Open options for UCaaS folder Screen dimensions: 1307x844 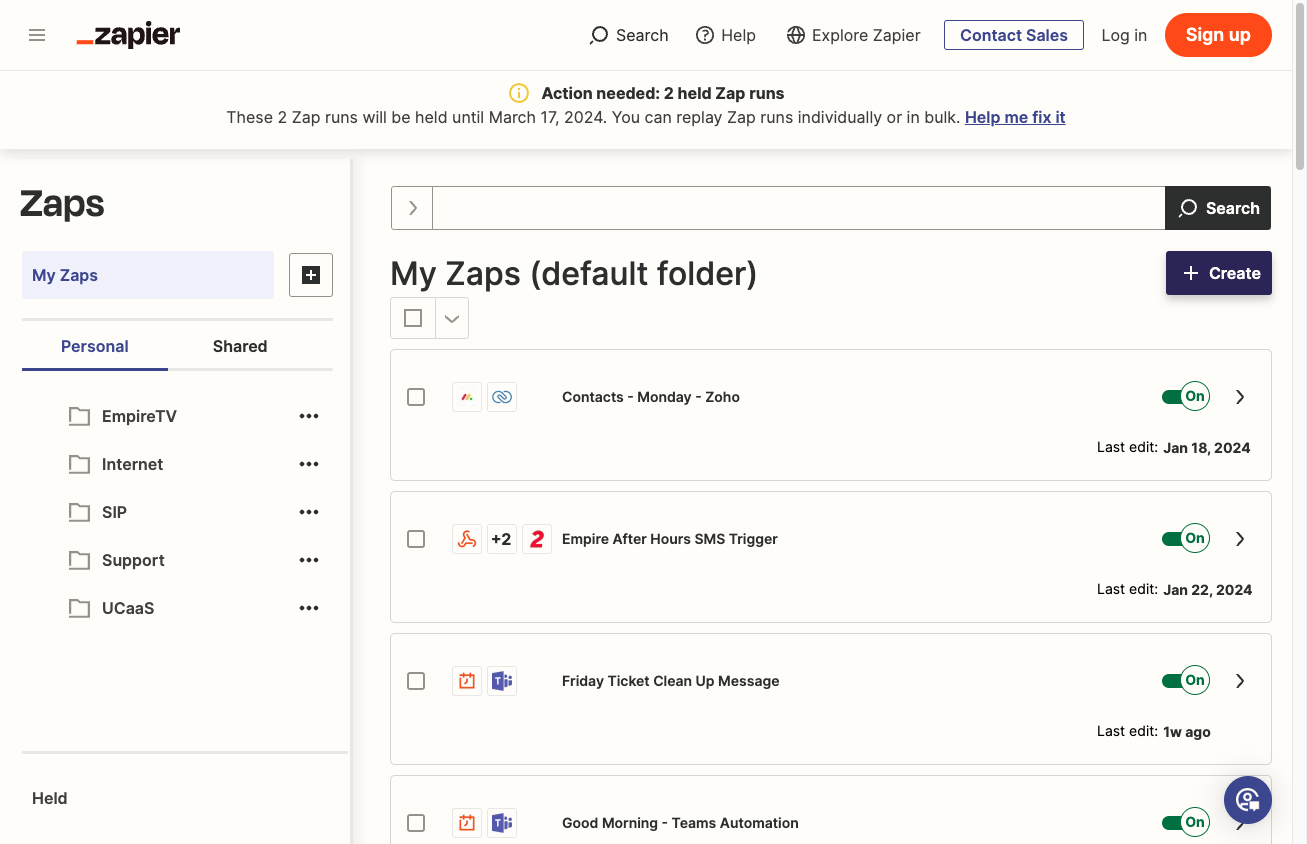pyautogui.click(x=309, y=608)
